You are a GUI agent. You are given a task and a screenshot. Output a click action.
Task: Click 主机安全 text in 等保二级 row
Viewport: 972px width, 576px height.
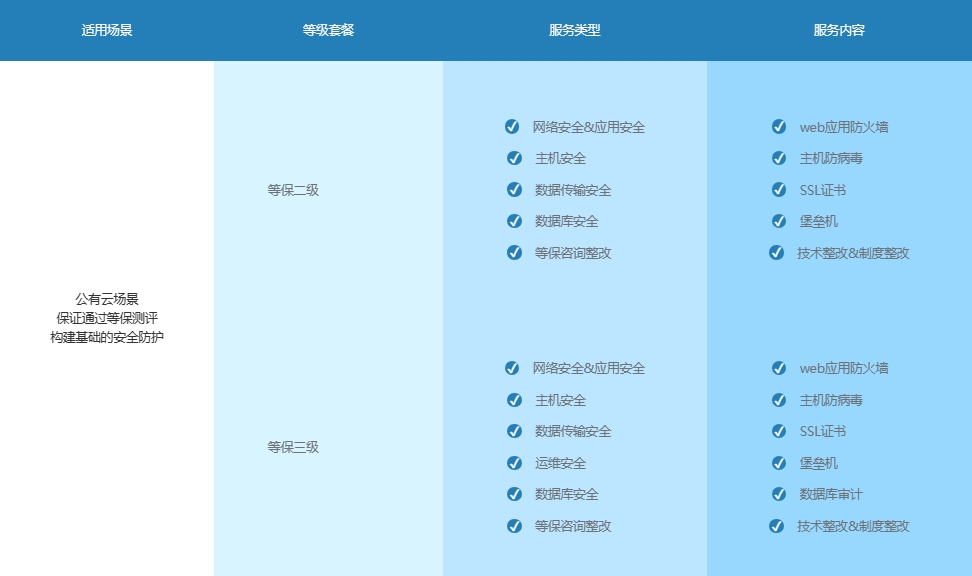[561, 158]
